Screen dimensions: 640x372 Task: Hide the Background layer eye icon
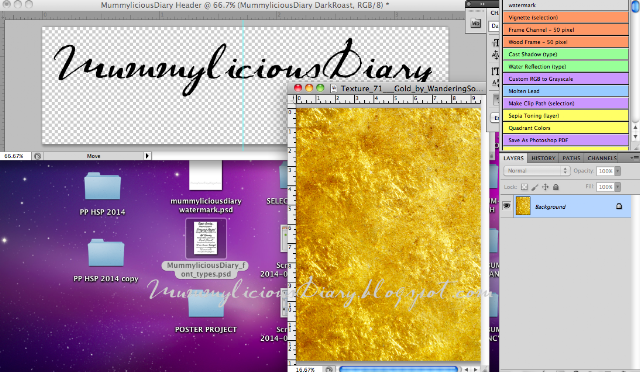(x=507, y=205)
